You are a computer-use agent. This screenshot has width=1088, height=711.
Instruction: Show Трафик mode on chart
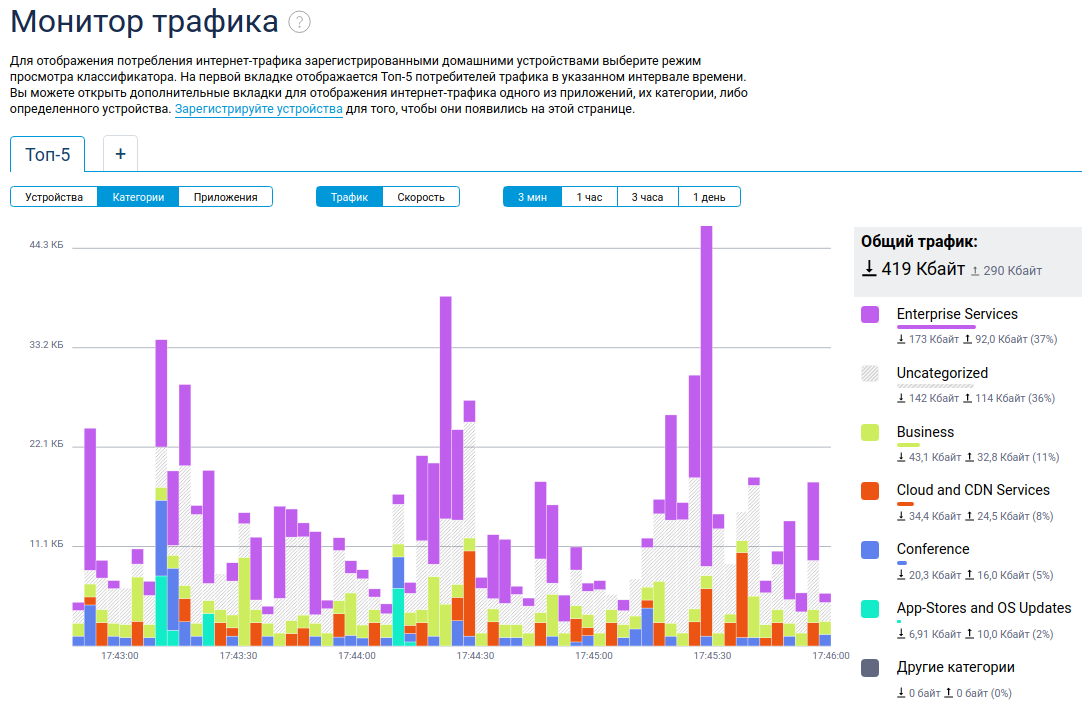point(350,197)
